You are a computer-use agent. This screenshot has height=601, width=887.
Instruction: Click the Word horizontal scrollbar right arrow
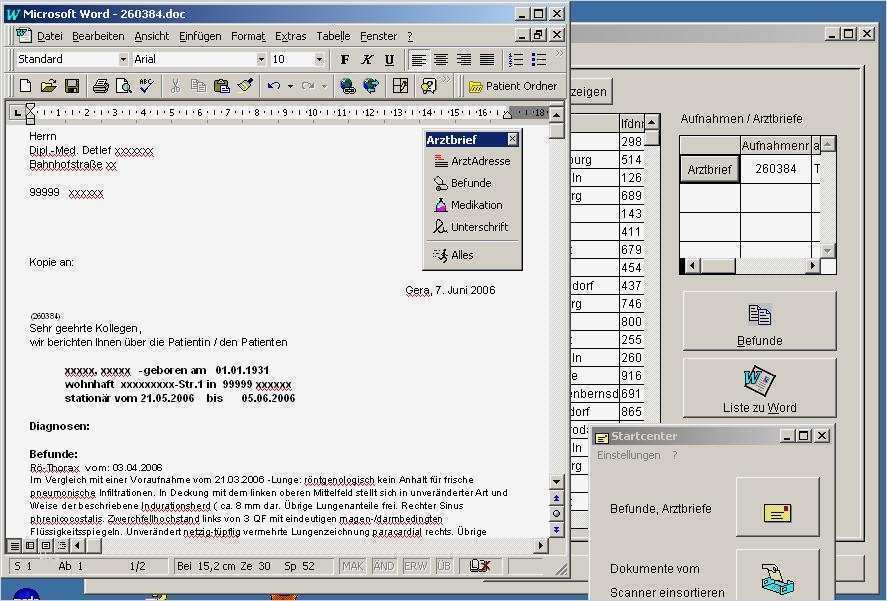[x=541, y=546]
